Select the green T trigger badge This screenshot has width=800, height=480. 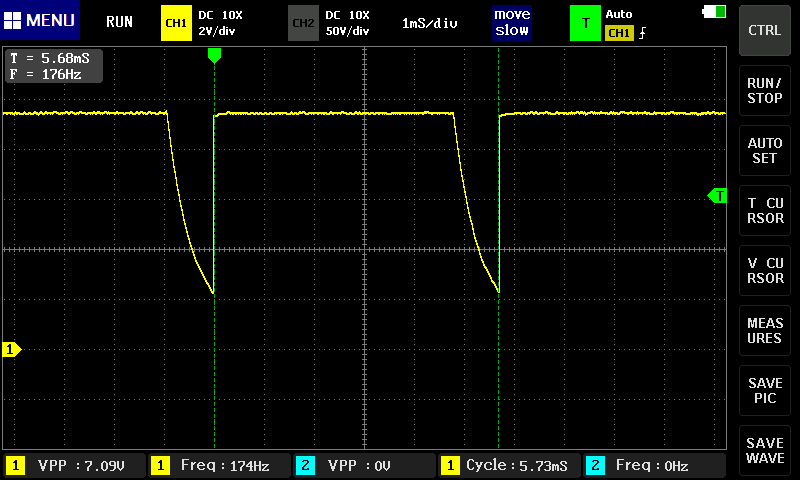[585, 23]
